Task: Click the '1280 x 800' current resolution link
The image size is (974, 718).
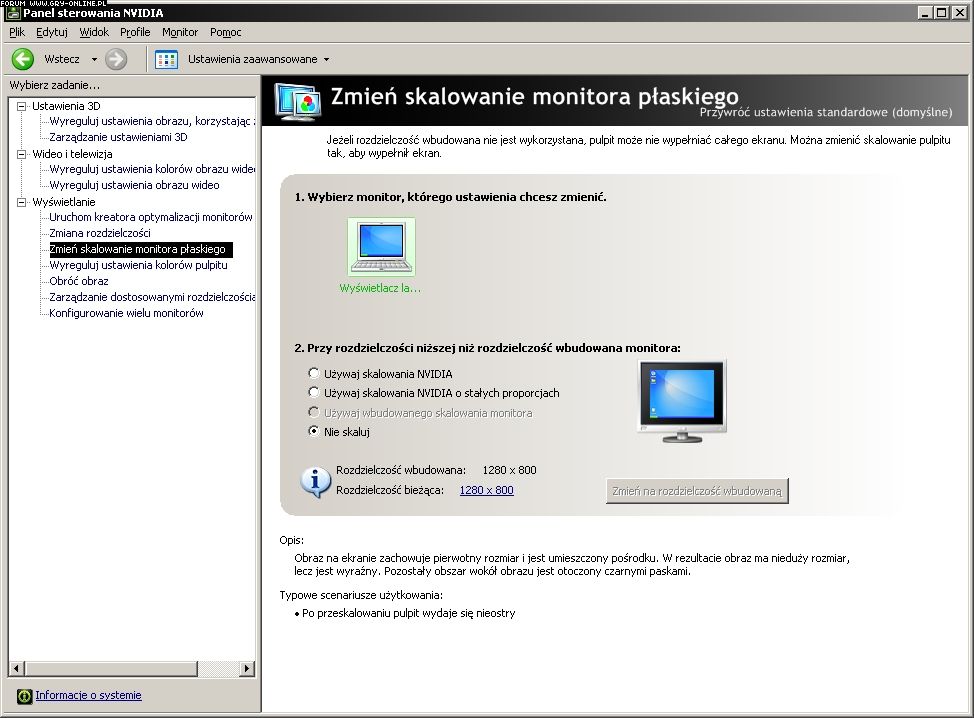Action: click(486, 490)
